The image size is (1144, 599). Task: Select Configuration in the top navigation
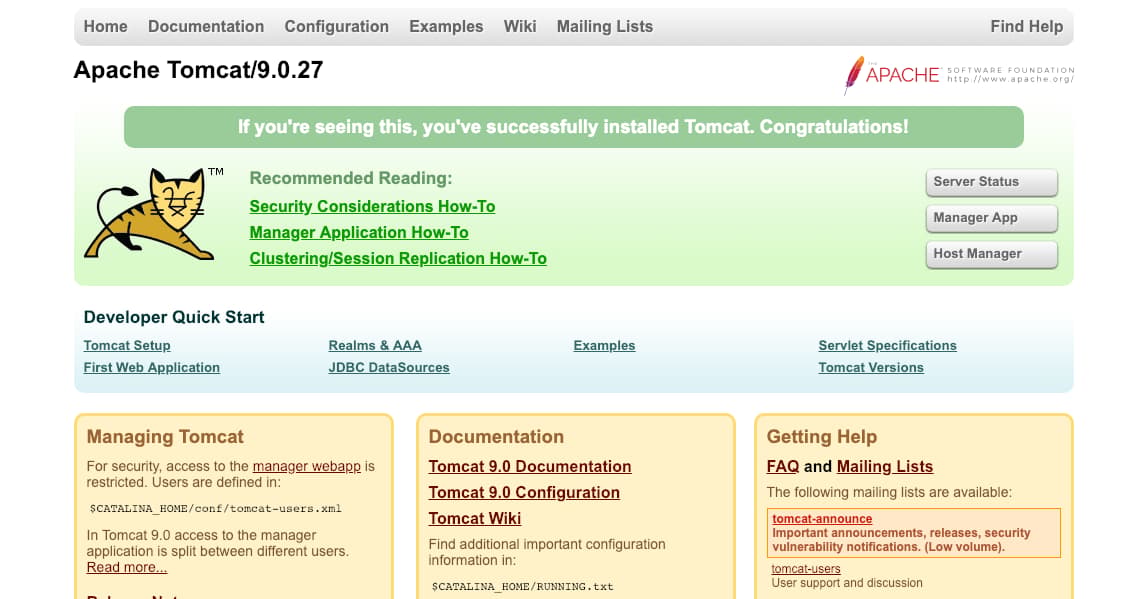pyautogui.click(x=336, y=26)
